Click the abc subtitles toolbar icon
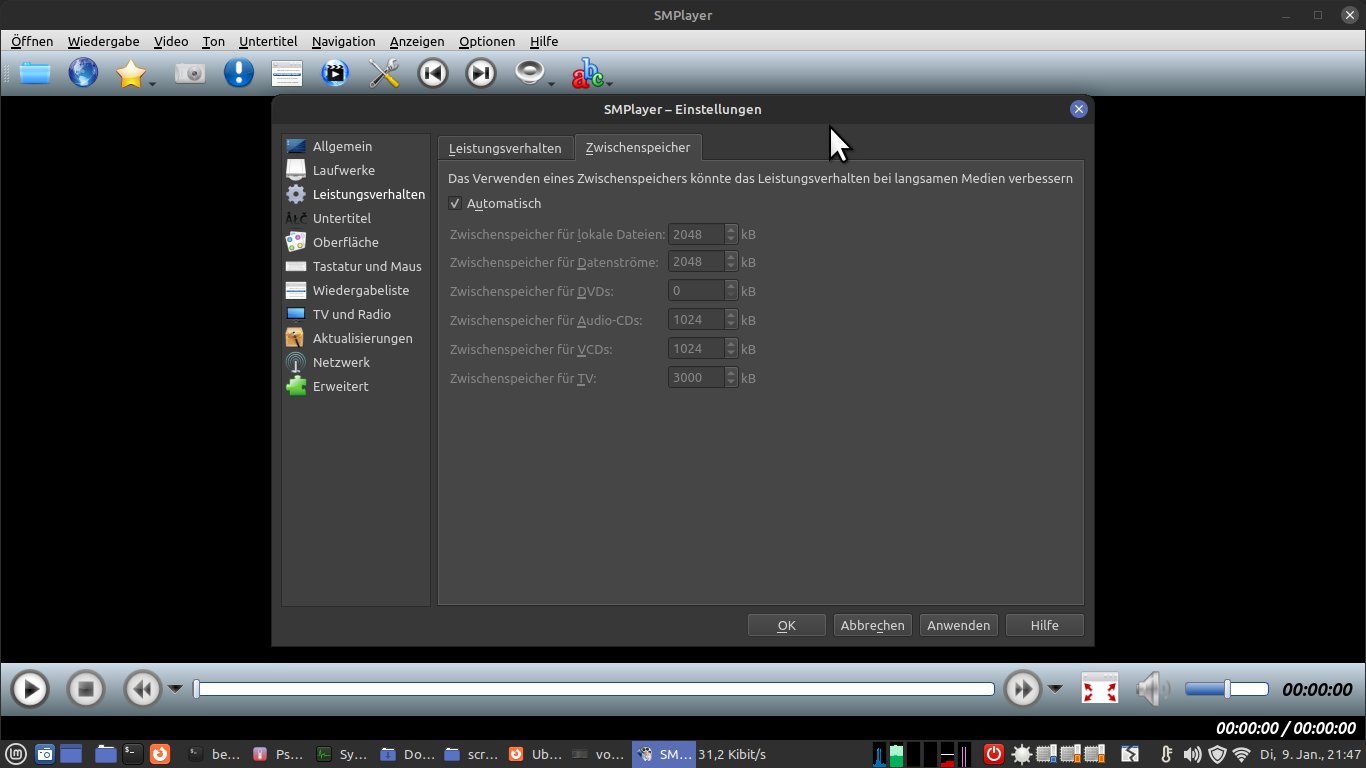 pos(587,73)
